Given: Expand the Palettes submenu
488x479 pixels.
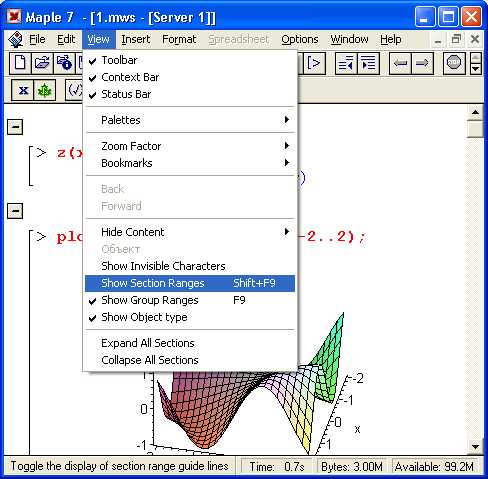Looking at the screenshot, I should [191, 120].
